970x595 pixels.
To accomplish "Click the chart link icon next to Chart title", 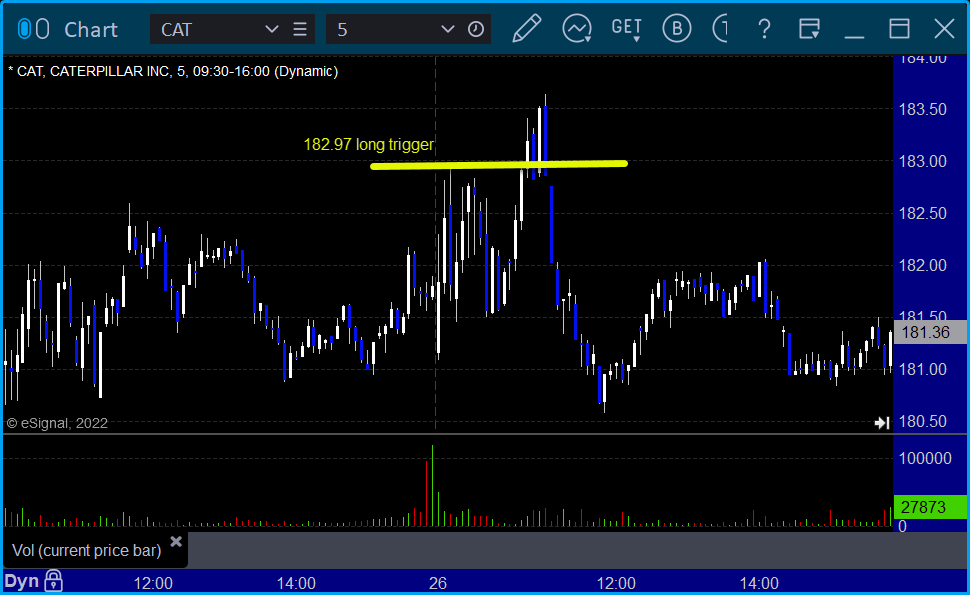I will click(33, 28).
